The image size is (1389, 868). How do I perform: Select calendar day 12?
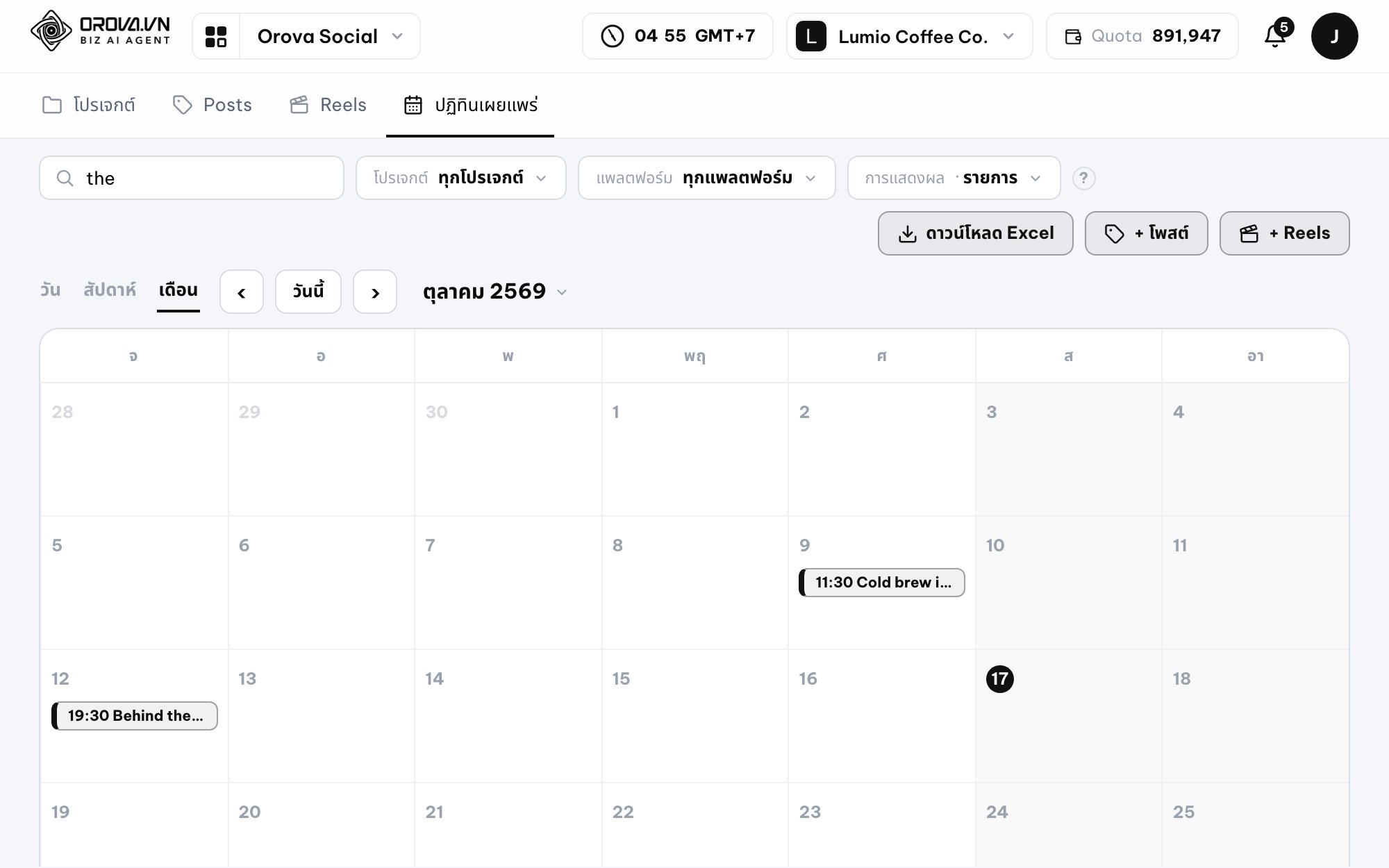click(60, 678)
